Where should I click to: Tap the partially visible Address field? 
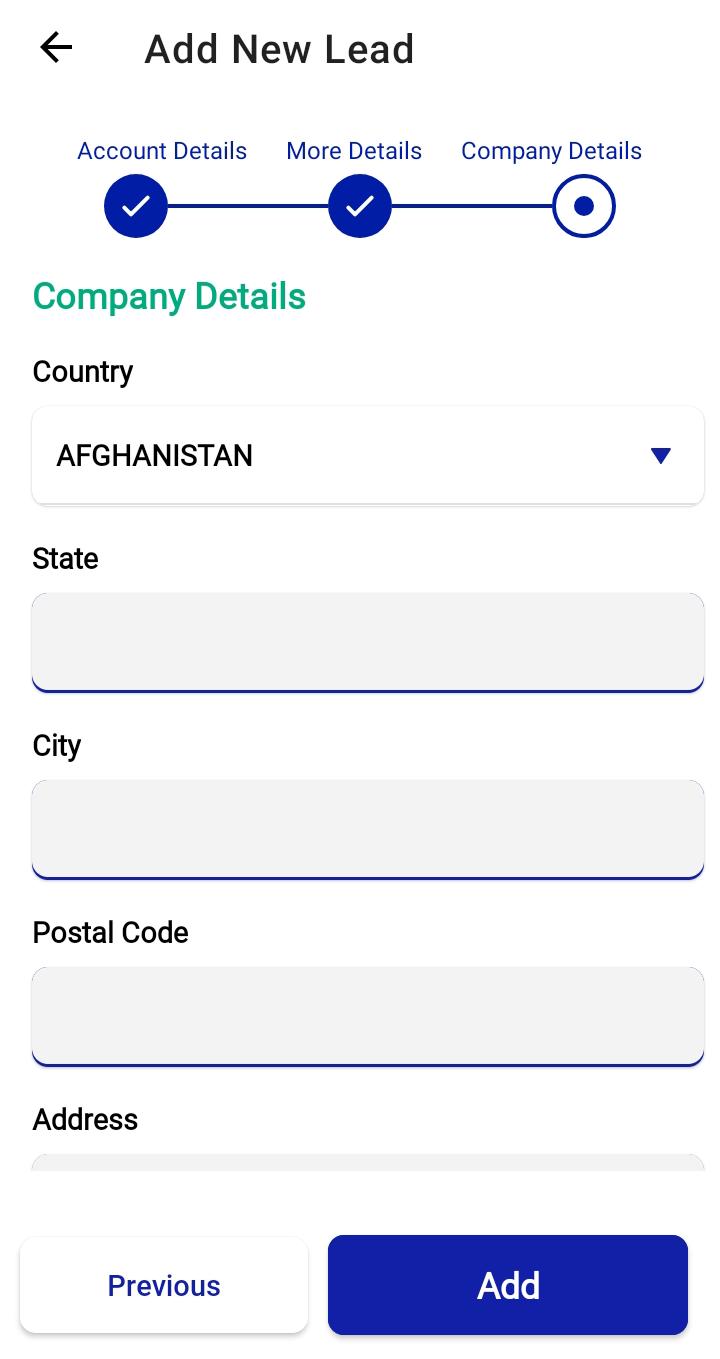[x=368, y=1163]
